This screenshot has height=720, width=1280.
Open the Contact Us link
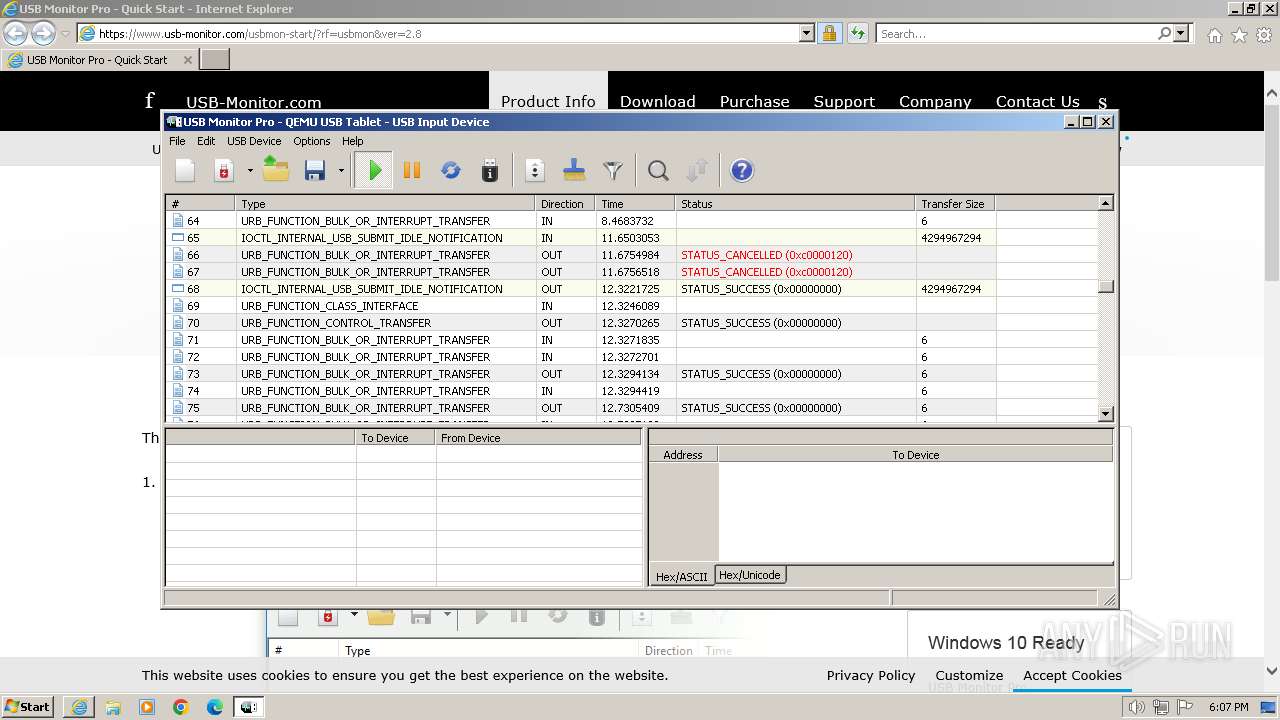pyautogui.click(x=1037, y=101)
